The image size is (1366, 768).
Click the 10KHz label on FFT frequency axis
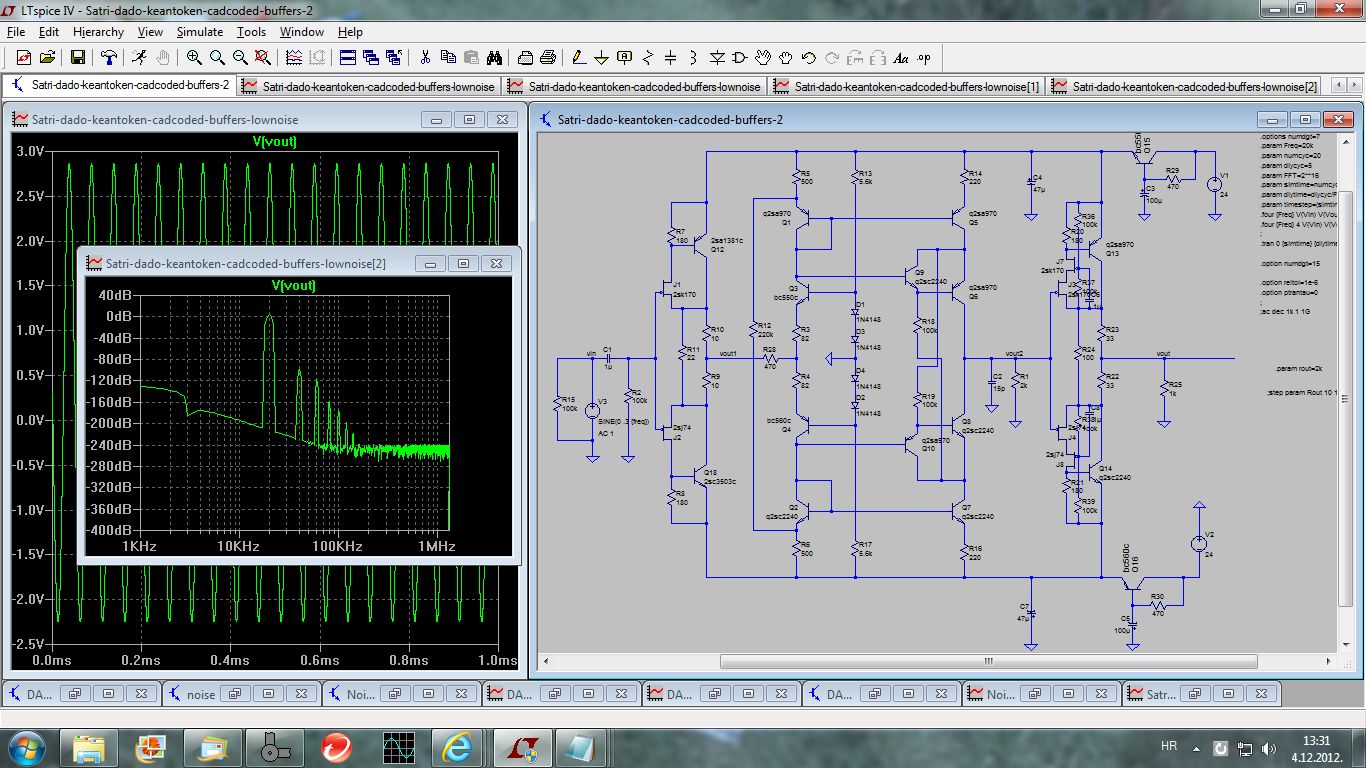click(x=238, y=546)
